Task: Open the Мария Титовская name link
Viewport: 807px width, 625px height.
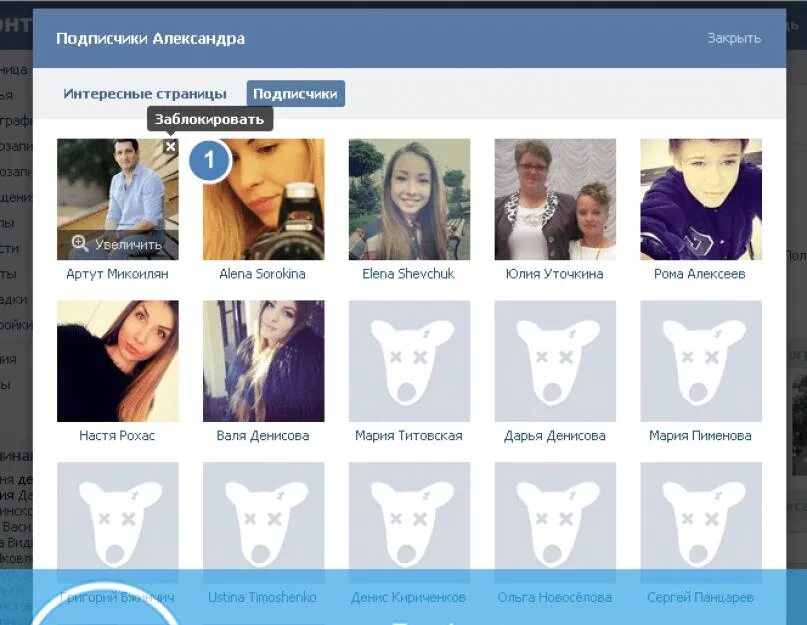Action: [409, 436]
